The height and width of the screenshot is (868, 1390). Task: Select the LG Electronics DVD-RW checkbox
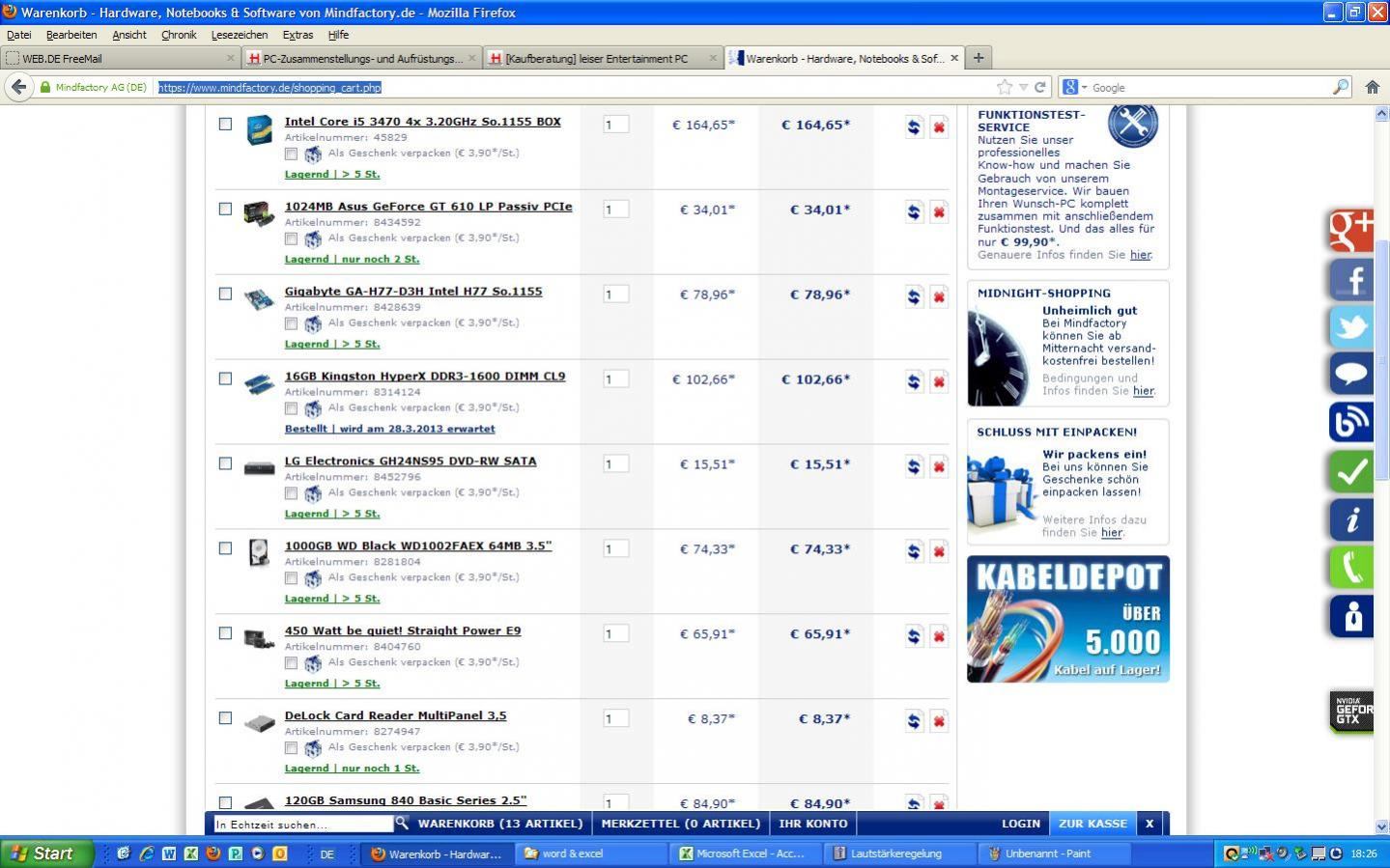pyautogui.click(x=225, y=463)
